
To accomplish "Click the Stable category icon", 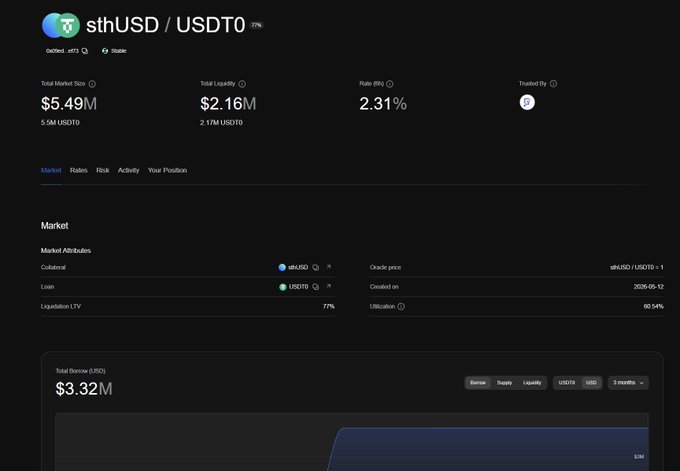I will coord(105,51).
